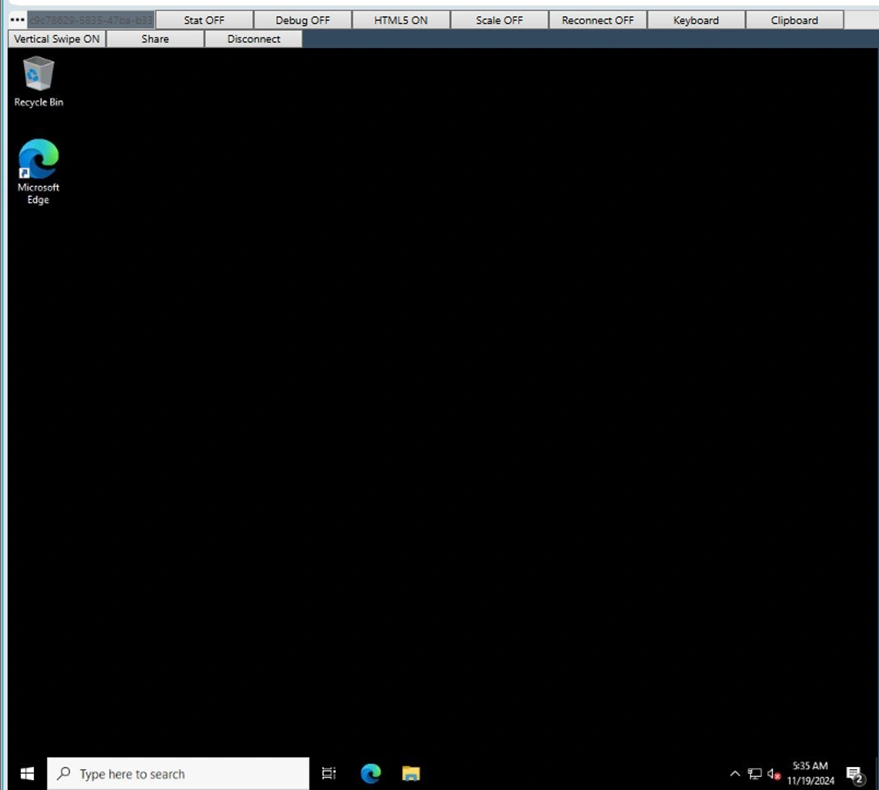Click the Type here to search box

178,774
